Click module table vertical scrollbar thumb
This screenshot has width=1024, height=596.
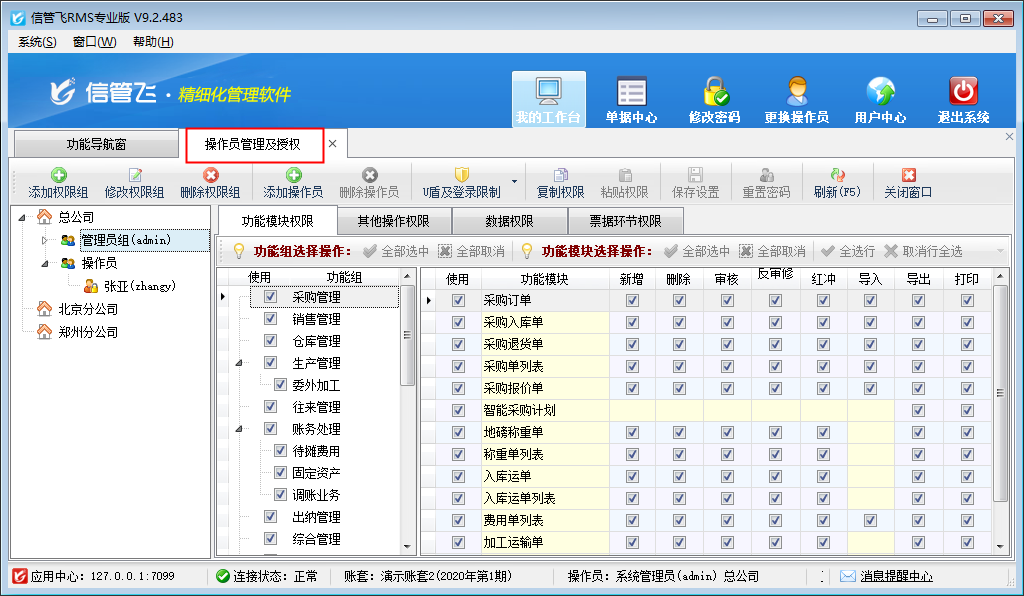point(1000,393)
